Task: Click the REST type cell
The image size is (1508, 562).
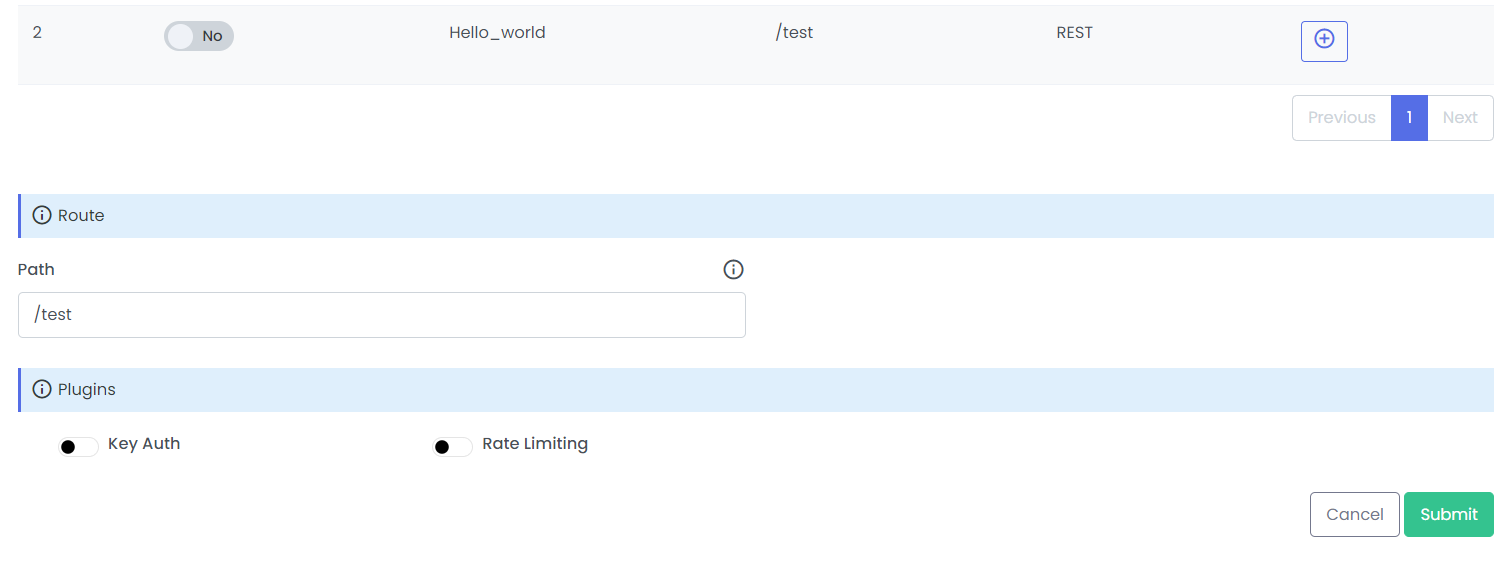Action: [1075, 32]
